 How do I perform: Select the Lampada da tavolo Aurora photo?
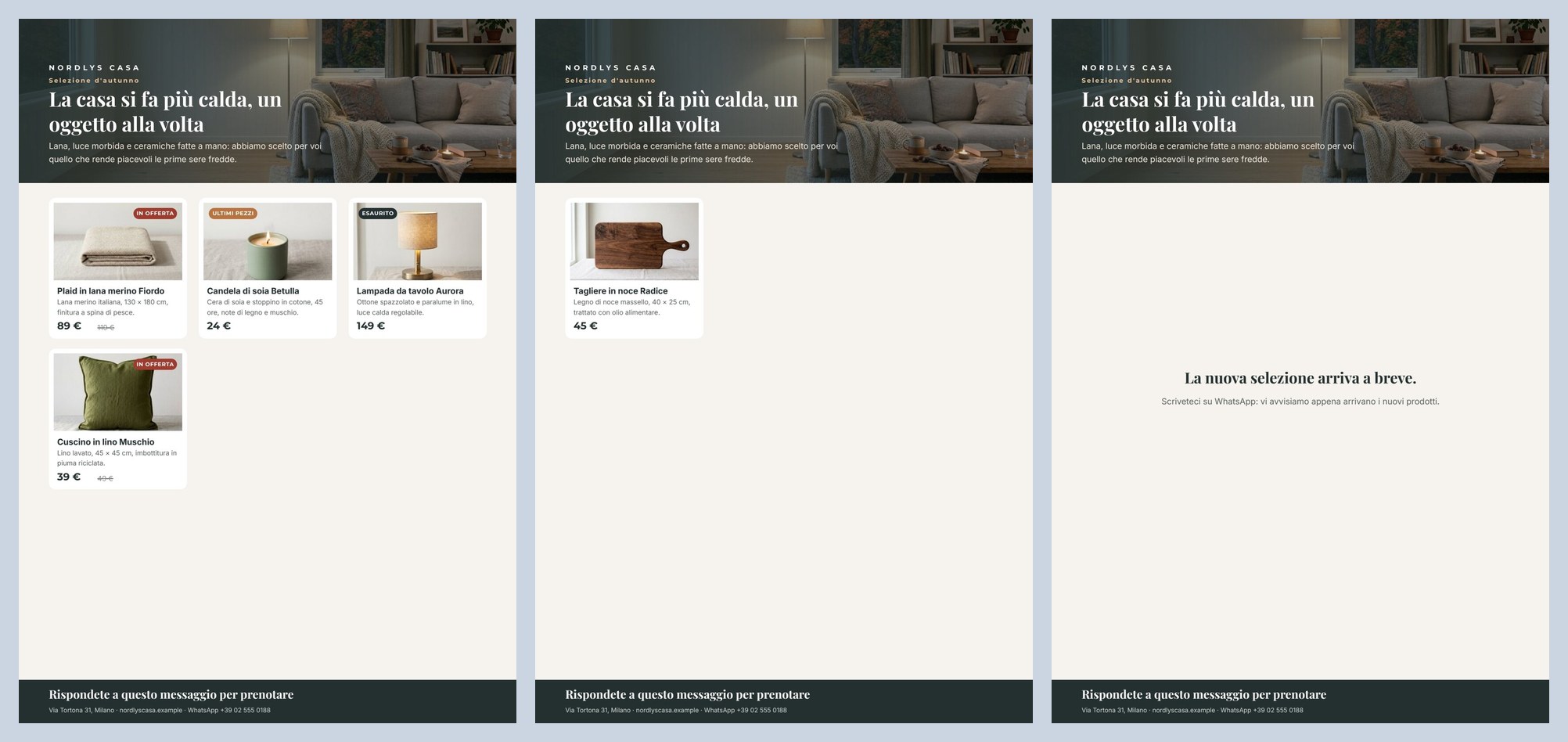coord(418,241)
